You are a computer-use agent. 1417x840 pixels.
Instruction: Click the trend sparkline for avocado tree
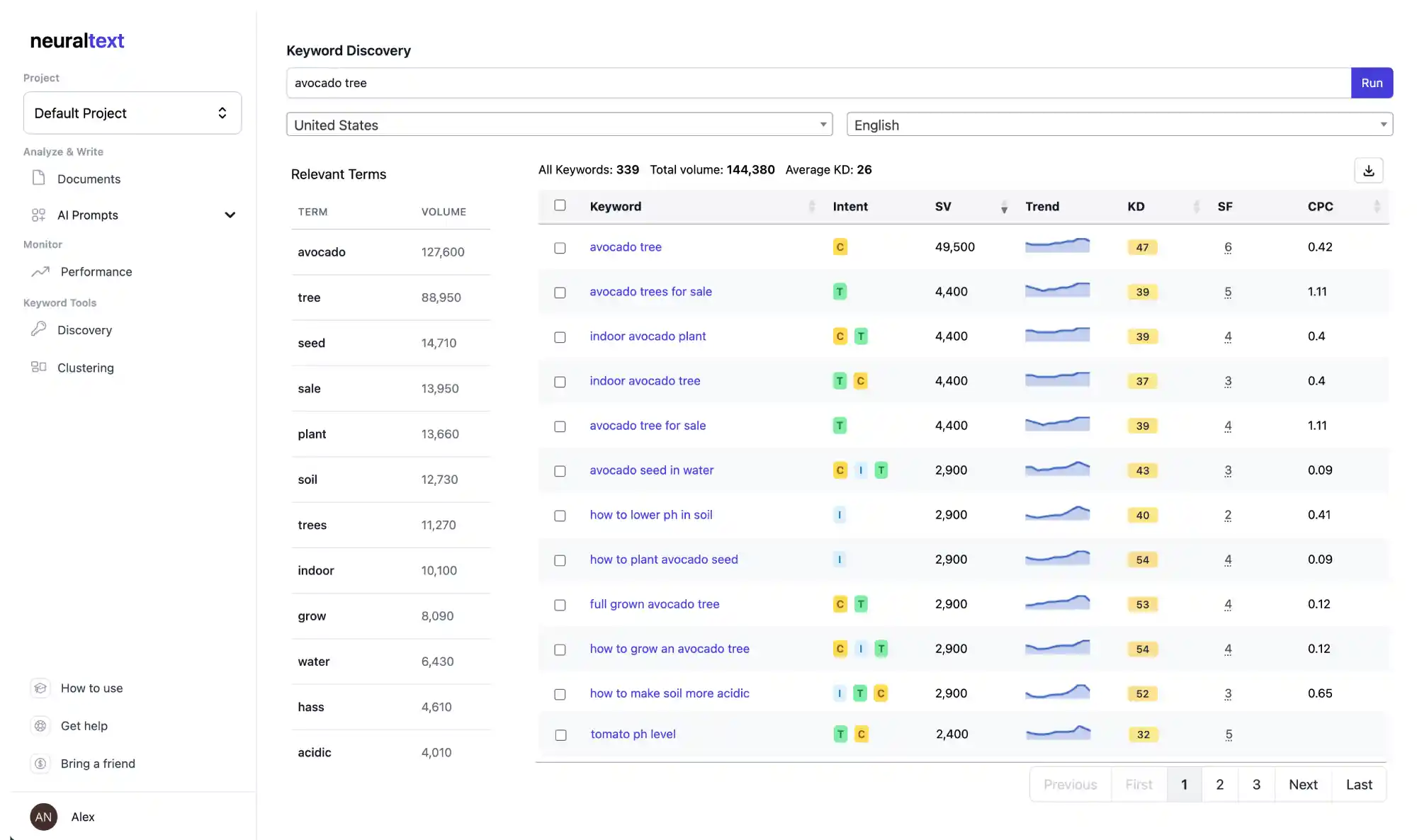[x=1057, y=246]
